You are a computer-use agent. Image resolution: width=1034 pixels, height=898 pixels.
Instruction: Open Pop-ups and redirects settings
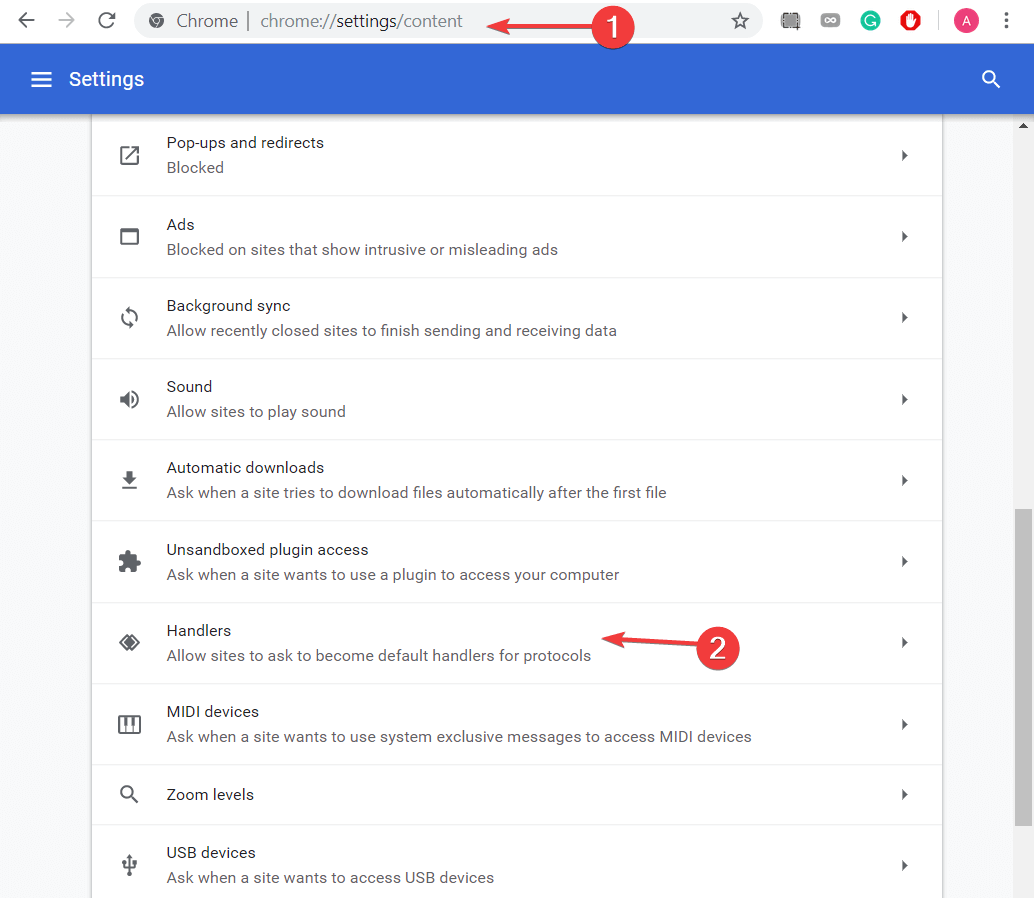click(x=245, y=142)
